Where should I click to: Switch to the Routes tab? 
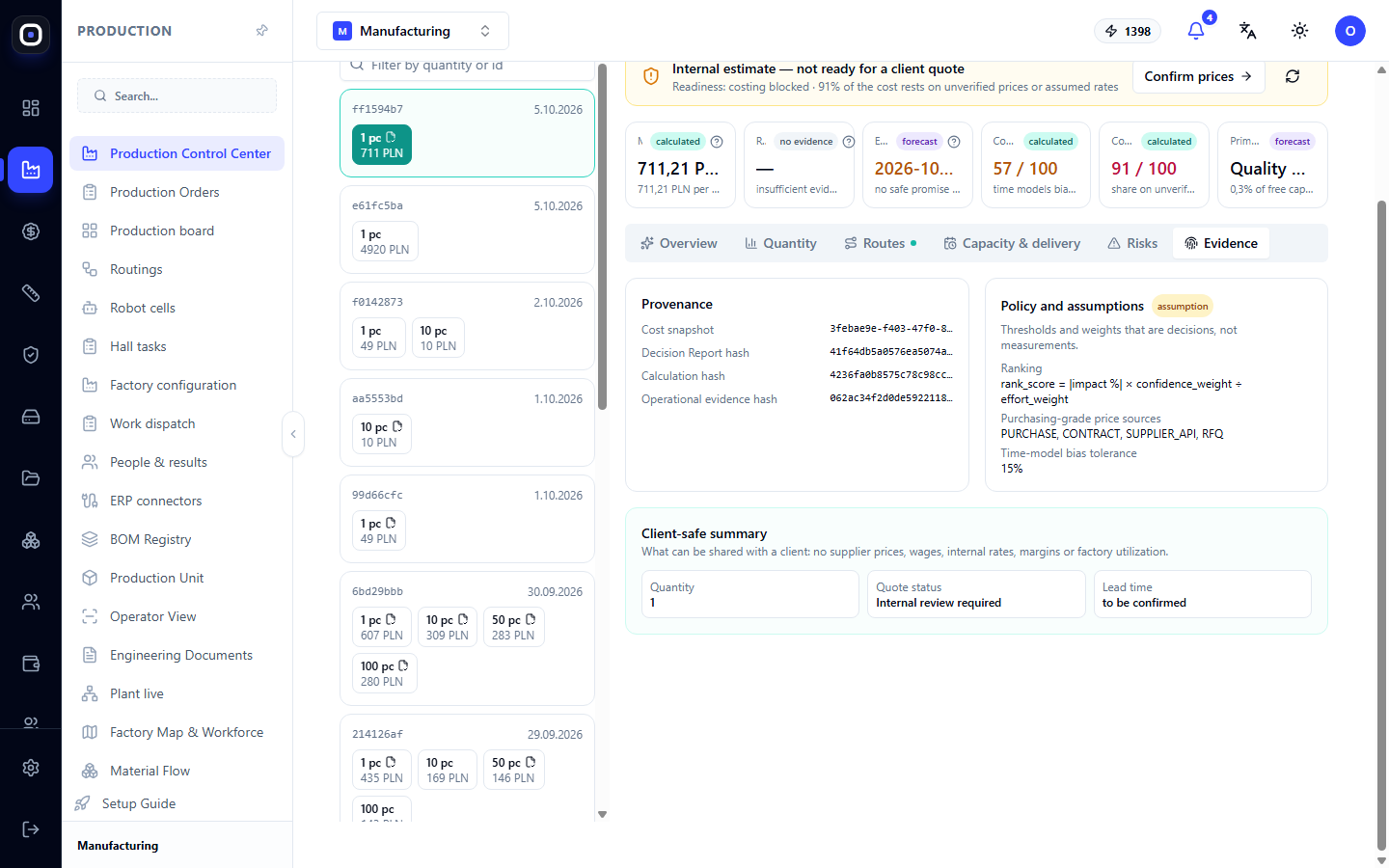[880, 243]
